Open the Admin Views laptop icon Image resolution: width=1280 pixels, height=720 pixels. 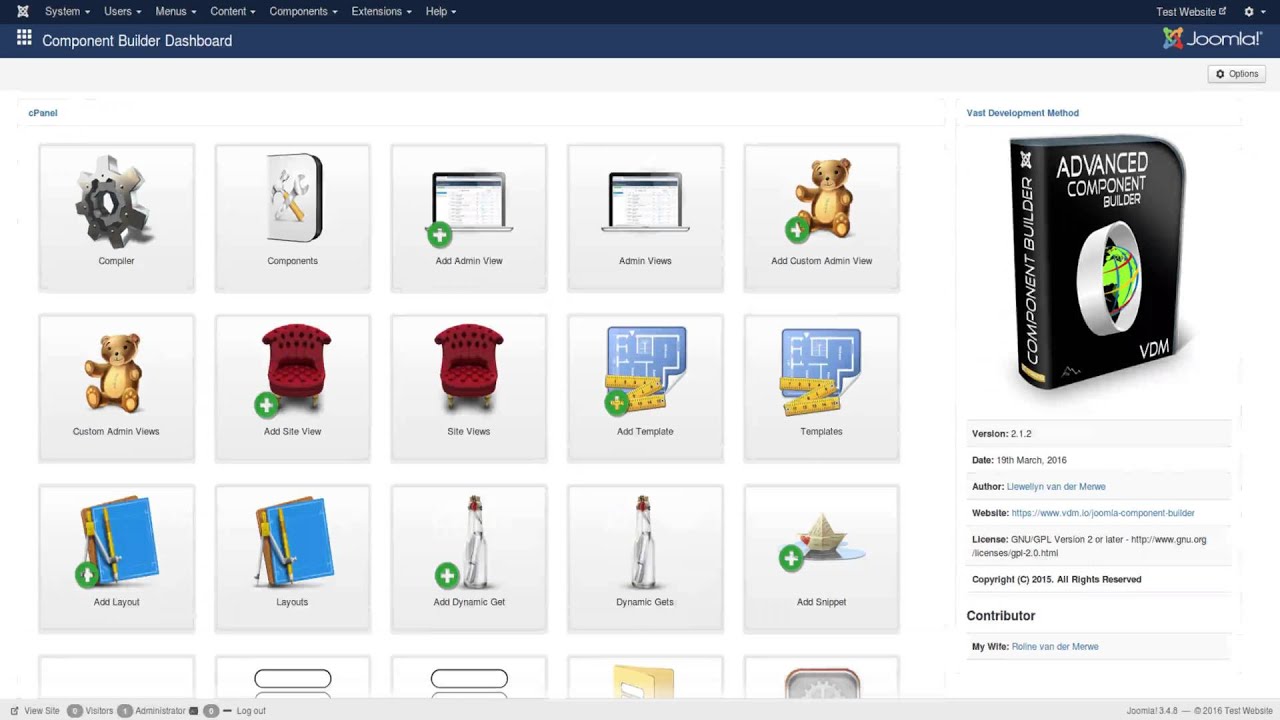point(645,202)
